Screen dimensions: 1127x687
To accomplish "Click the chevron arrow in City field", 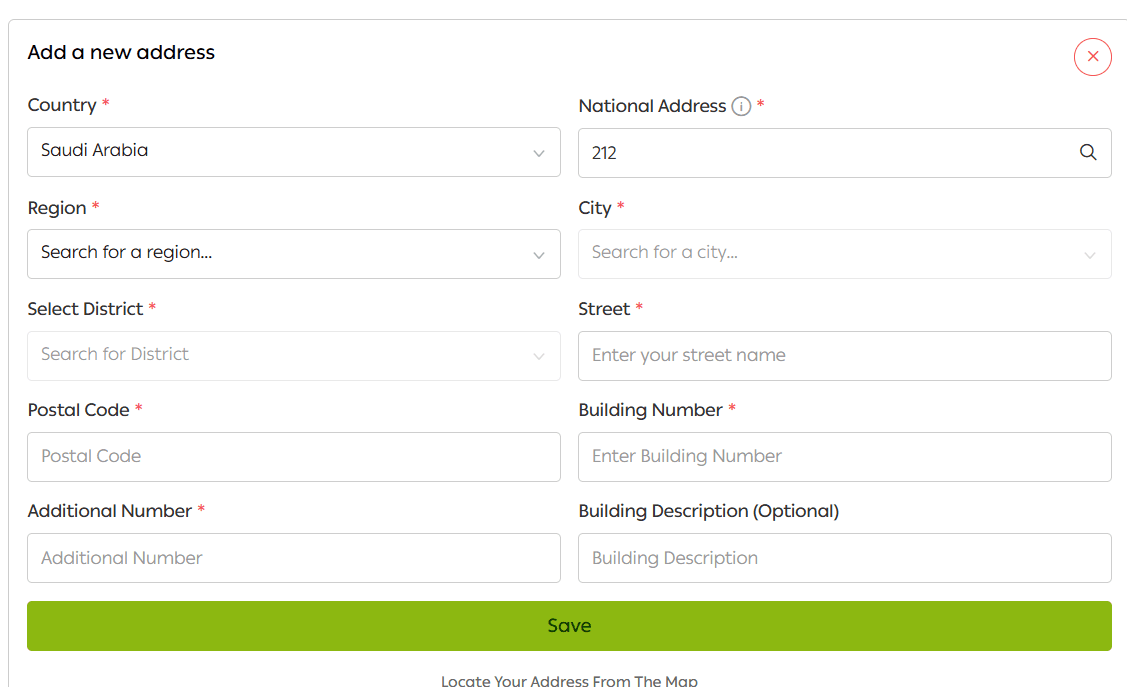I will pyautogui.click(x=1090, y=256).
